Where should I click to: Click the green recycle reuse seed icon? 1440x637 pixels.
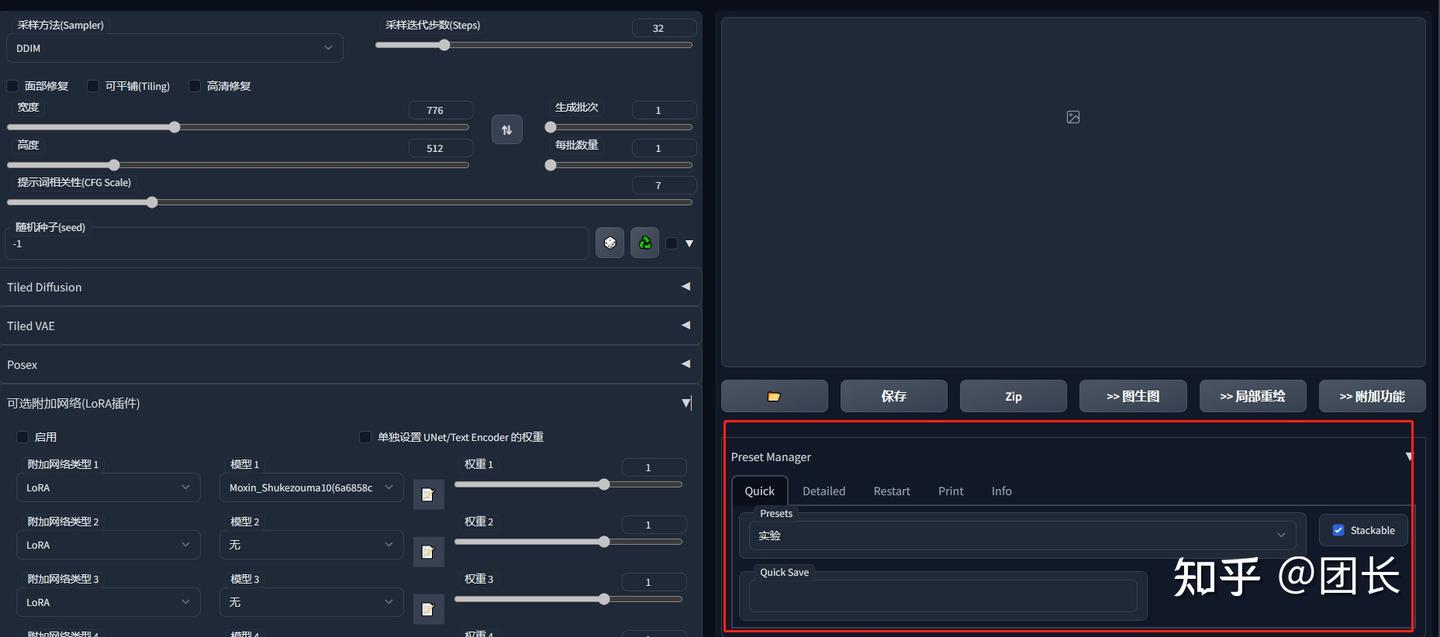coord(645,242)
